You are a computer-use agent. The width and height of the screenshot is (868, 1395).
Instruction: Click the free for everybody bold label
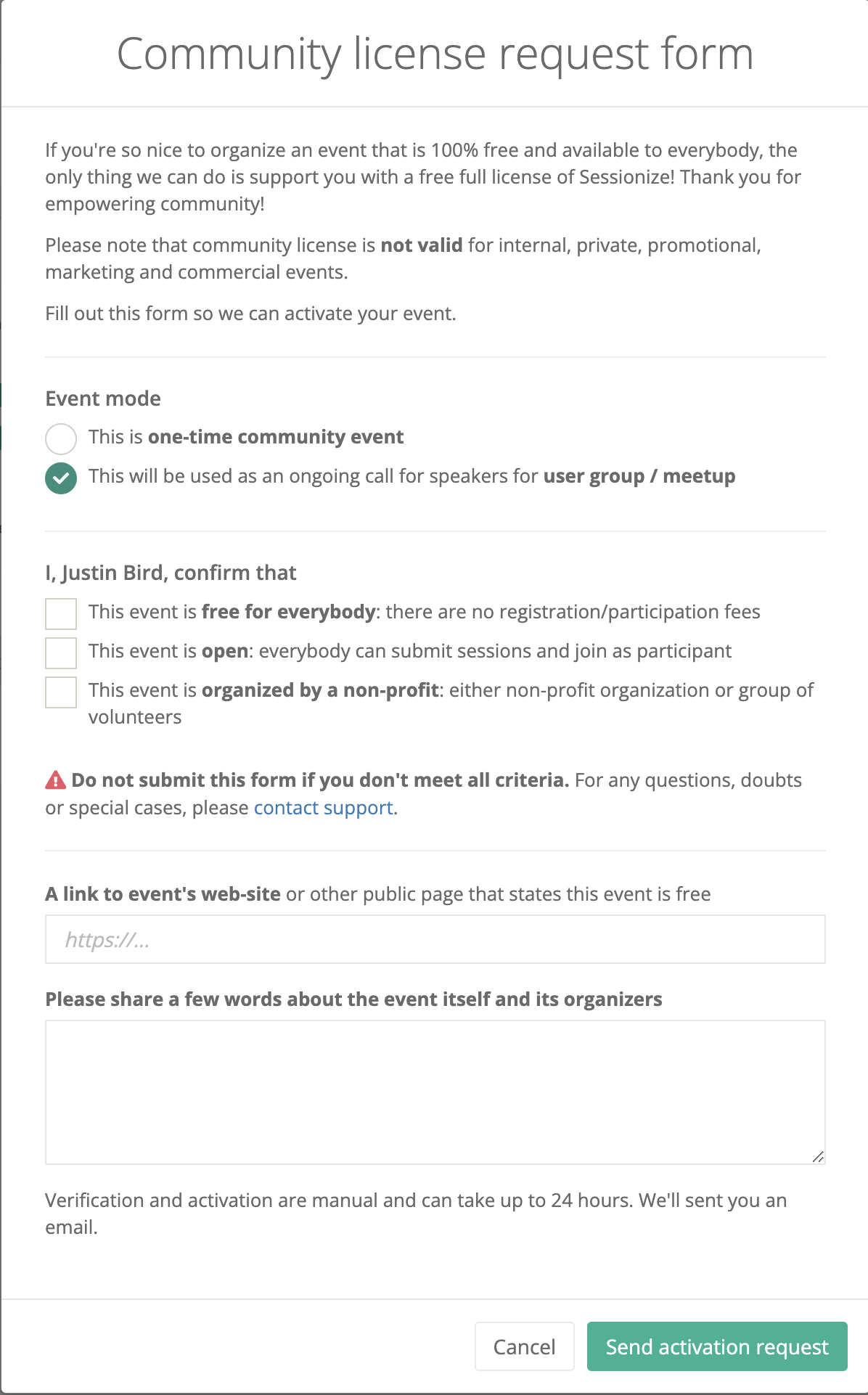(x=287, y=612)
